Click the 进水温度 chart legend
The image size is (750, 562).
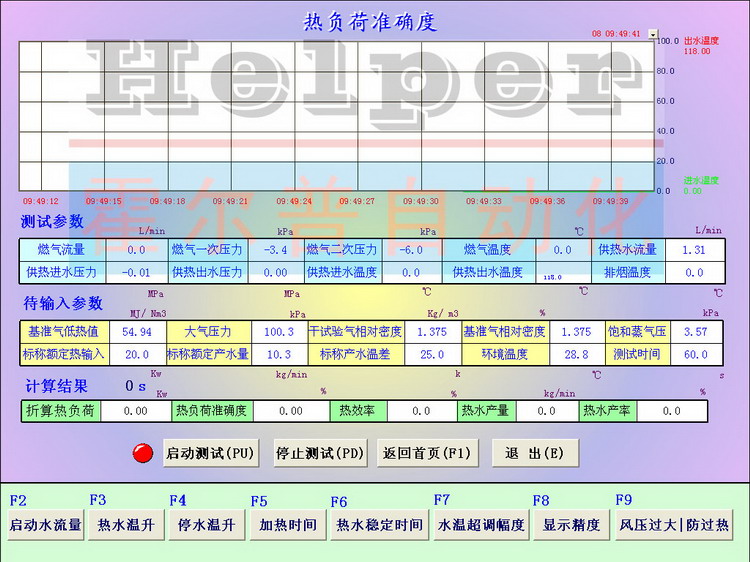(701, 180)
